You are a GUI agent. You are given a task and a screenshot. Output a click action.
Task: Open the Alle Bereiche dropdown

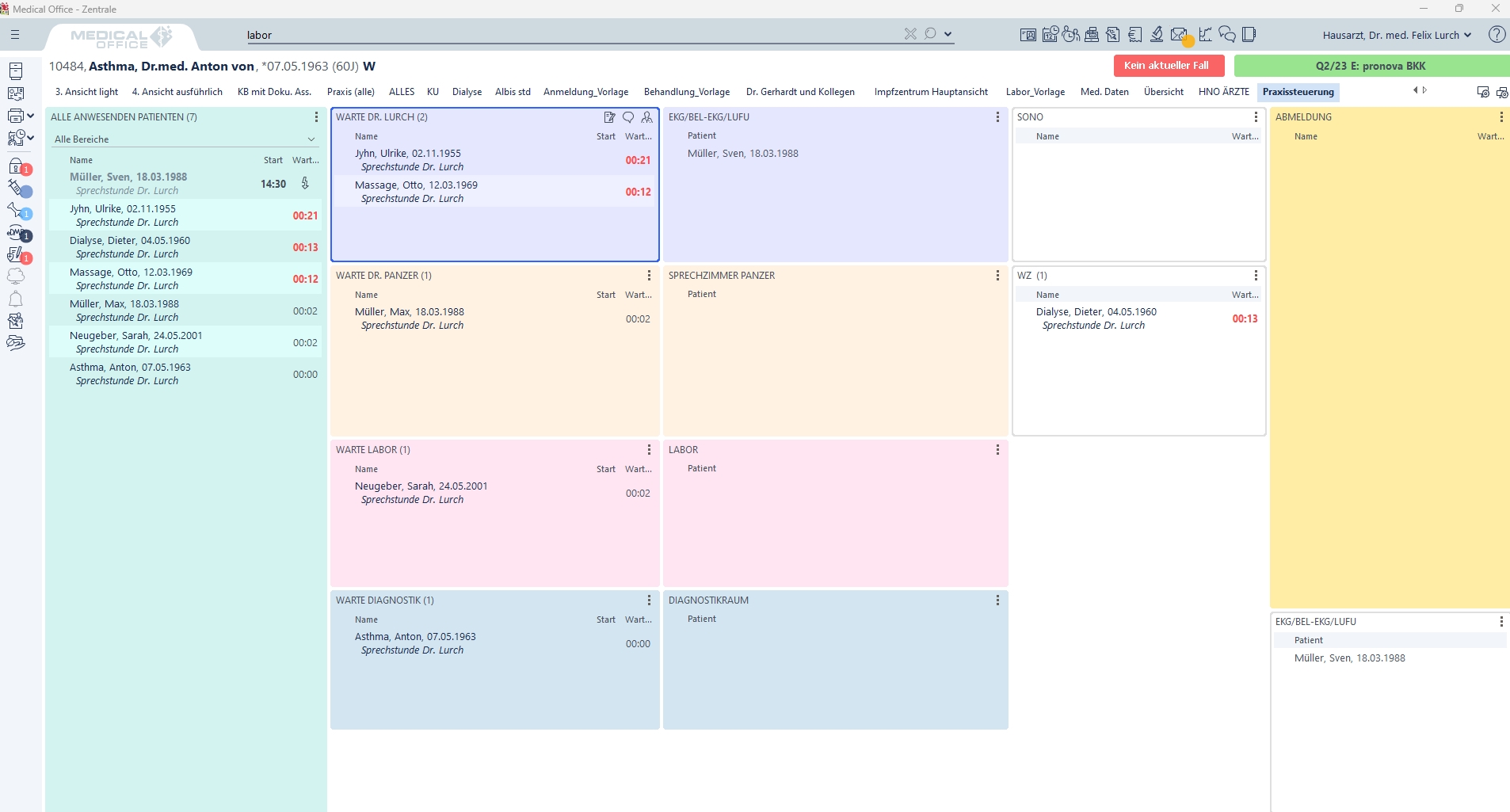185,139
